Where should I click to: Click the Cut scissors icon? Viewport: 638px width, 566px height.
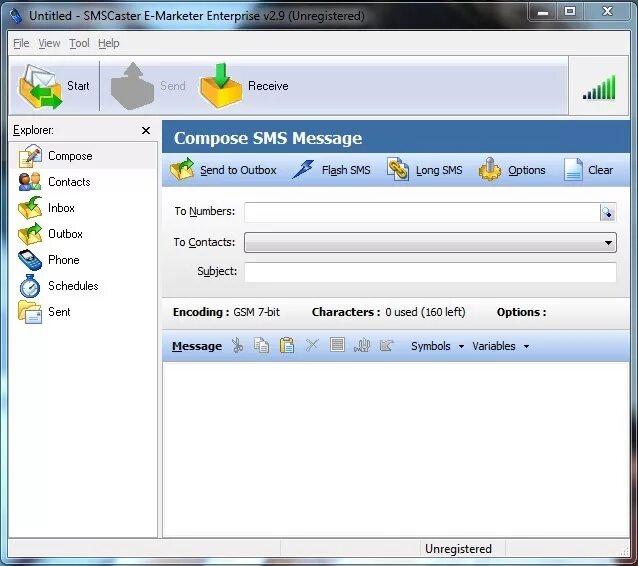point(237,346)
